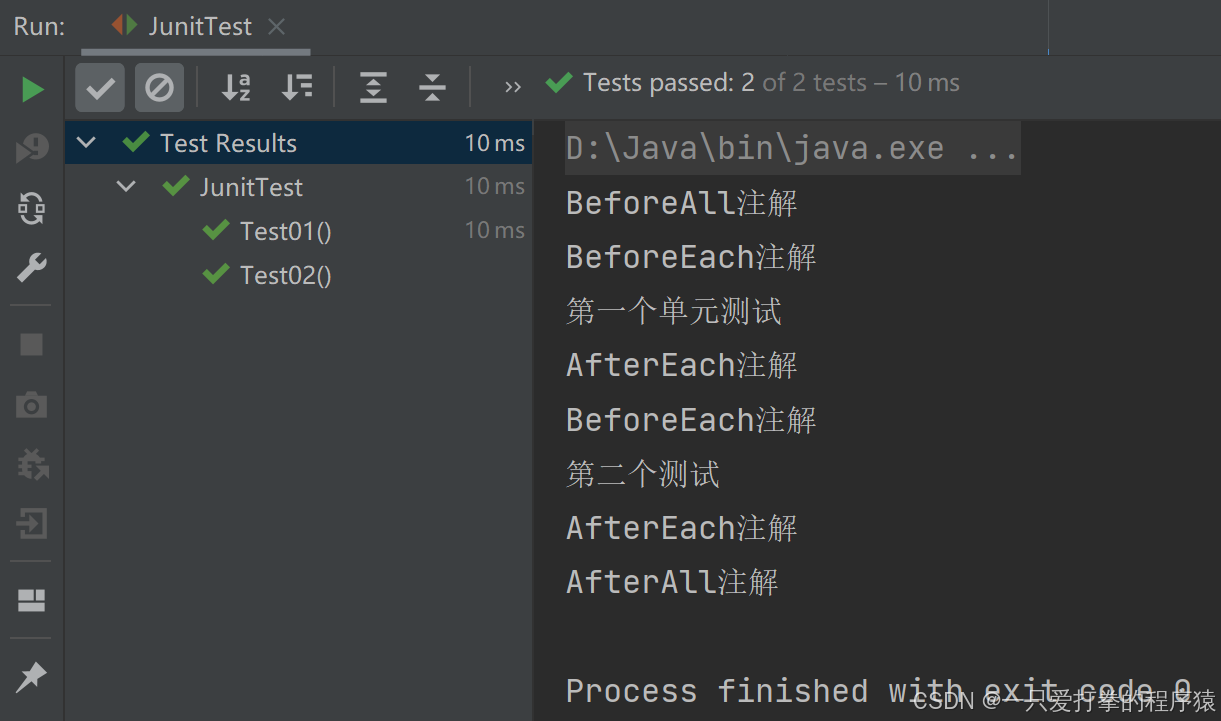Viewport: 1221px width, 721px height.
Task: Click Rerun Failed Tests icon
Action: click(33, 148)
